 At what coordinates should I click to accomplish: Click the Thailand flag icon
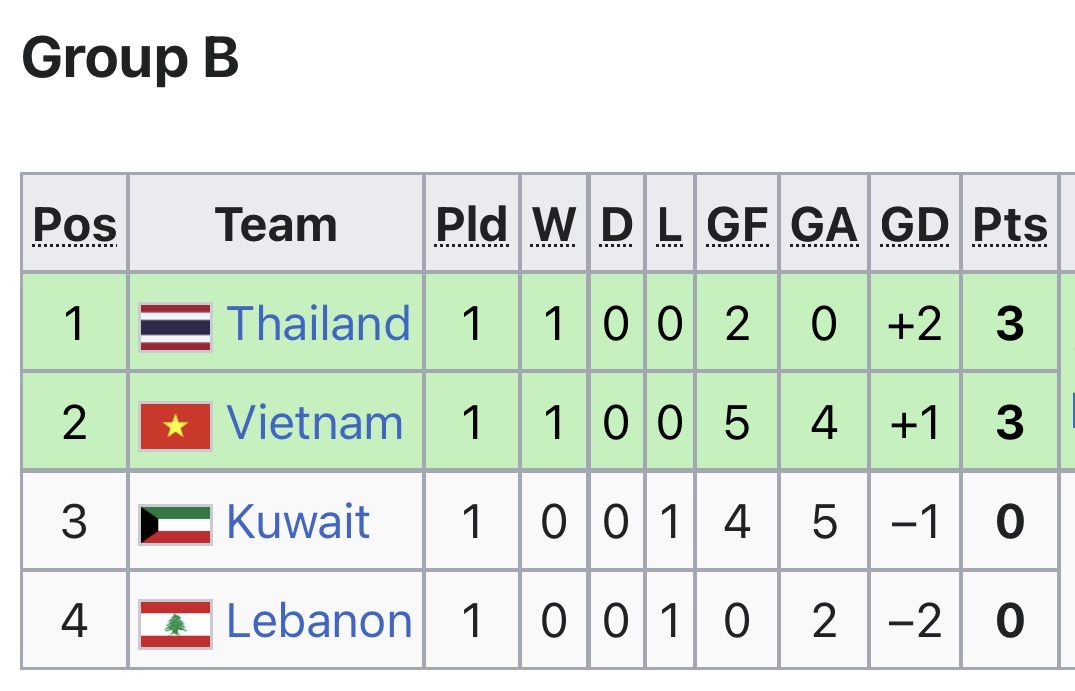tap(175, 326)
